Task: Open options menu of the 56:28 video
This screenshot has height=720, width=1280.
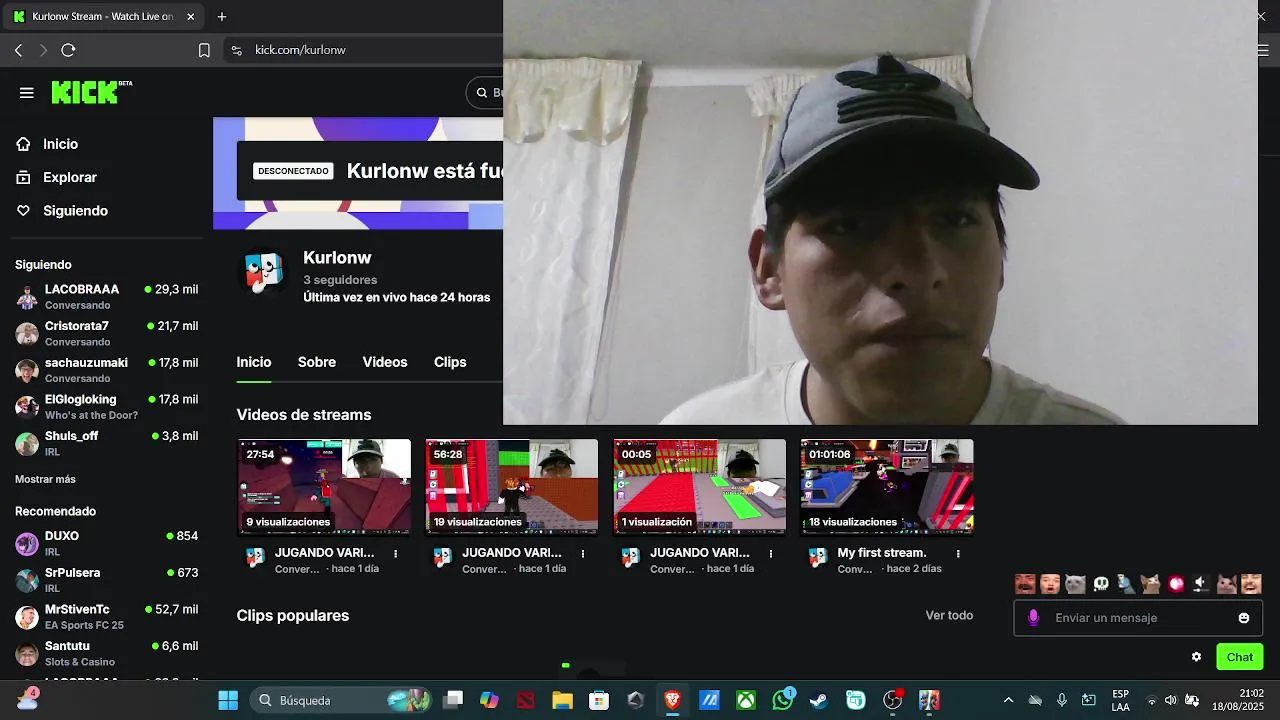Action: point(583,553)
